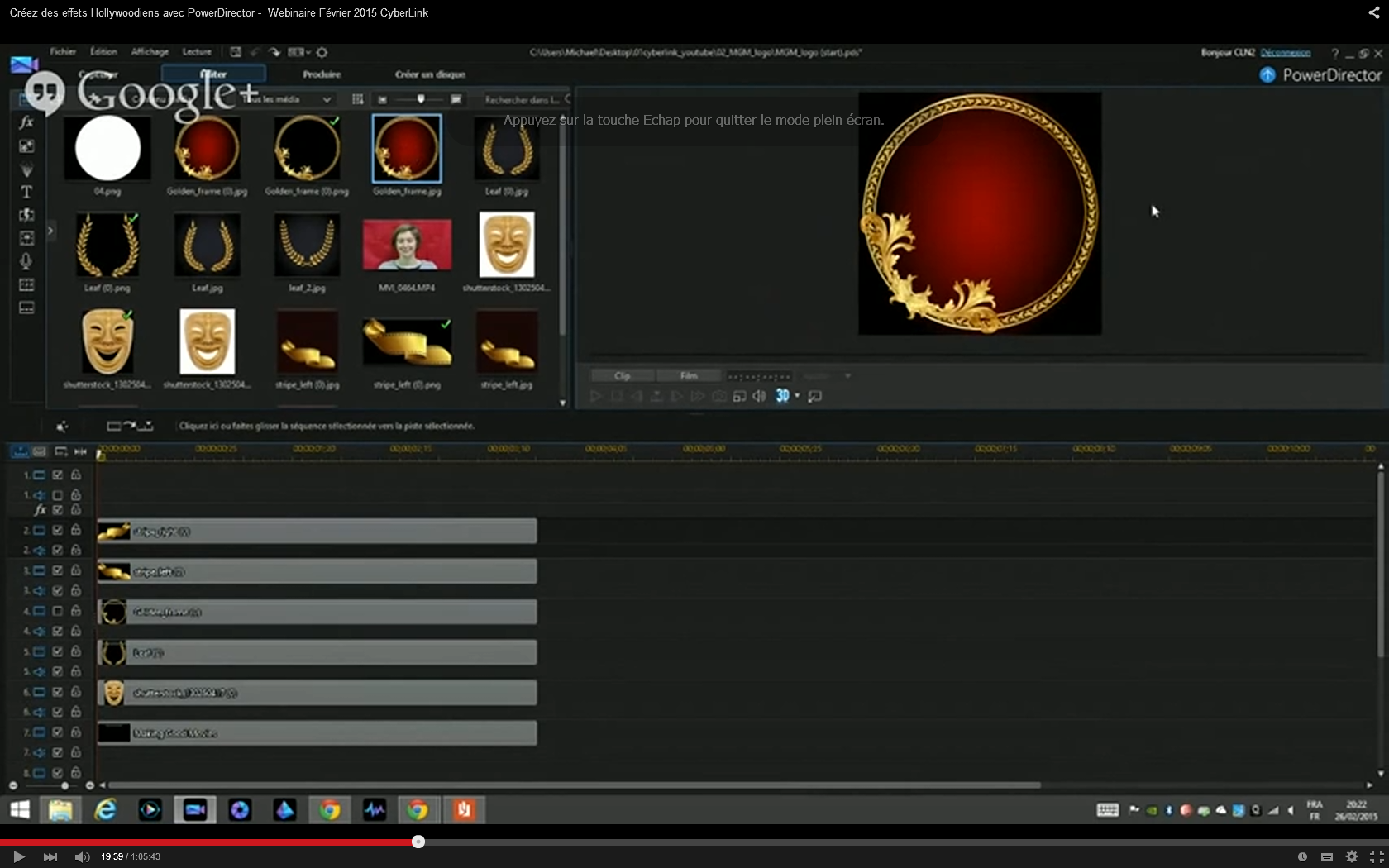
Task: Switch to the Produire tab
Action: pos(322,74)
